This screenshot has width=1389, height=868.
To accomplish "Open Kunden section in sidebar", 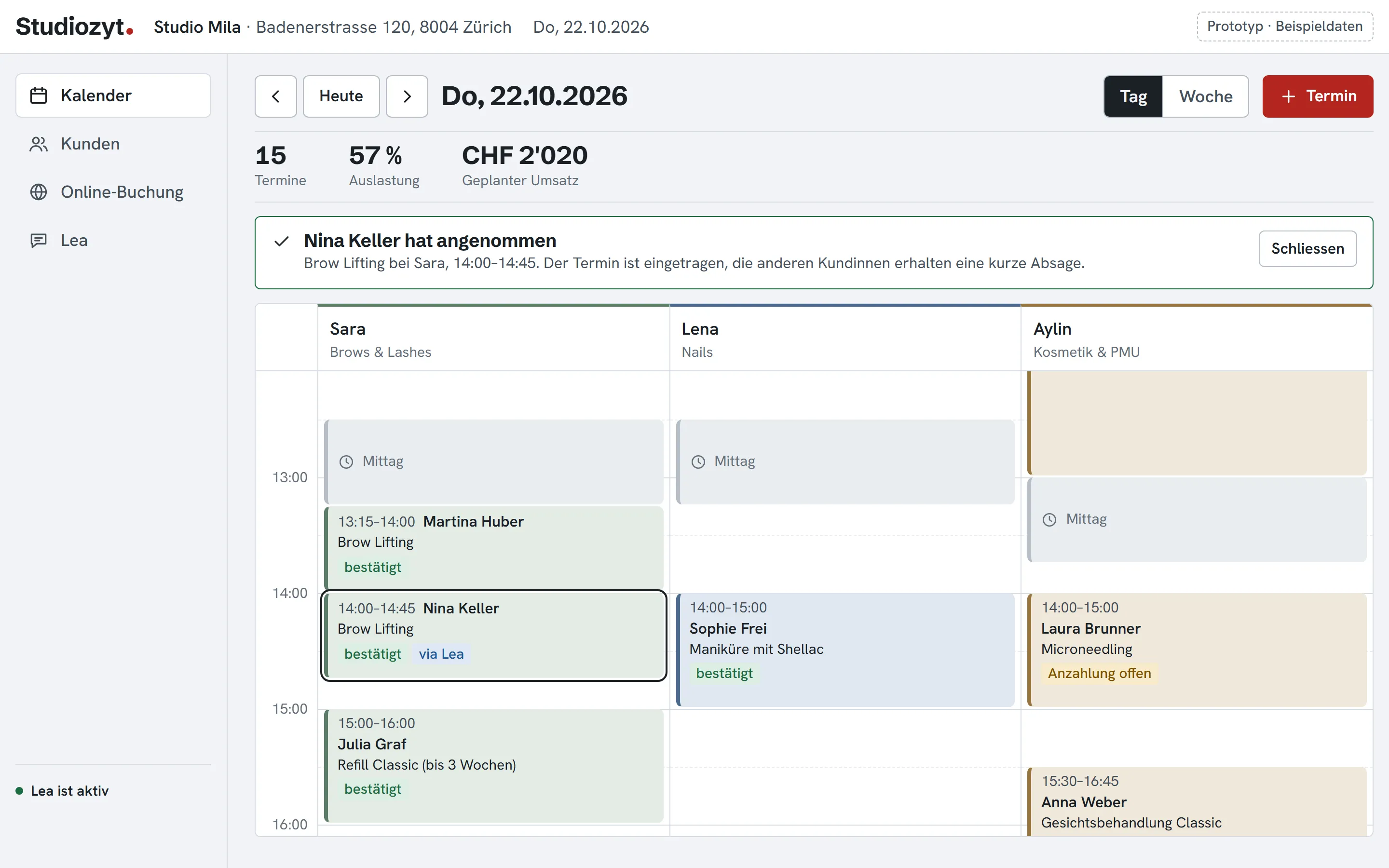I will pyautogui.click(x=113, y=144).
